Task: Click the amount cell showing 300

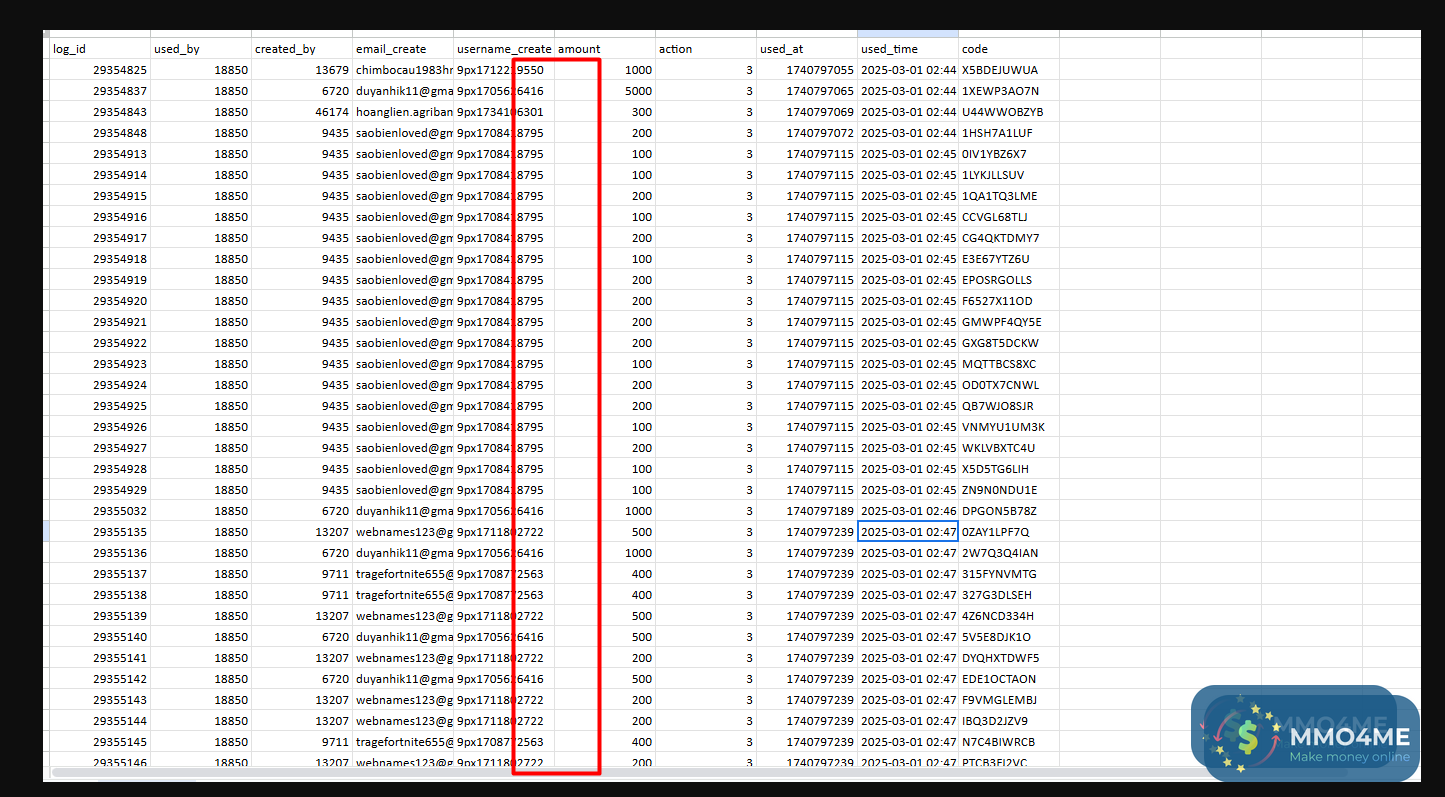Action: coord(605,112)
